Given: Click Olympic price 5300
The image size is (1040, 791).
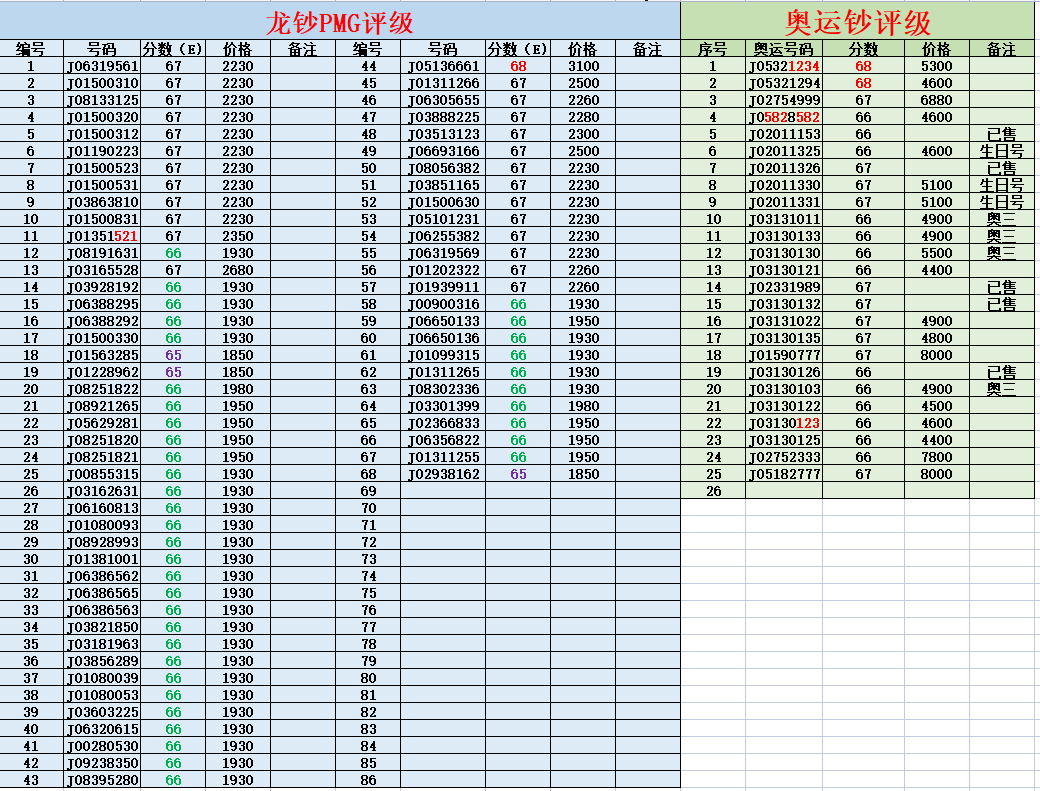Looking at the screenshot, I should click(x=937, y=66).
